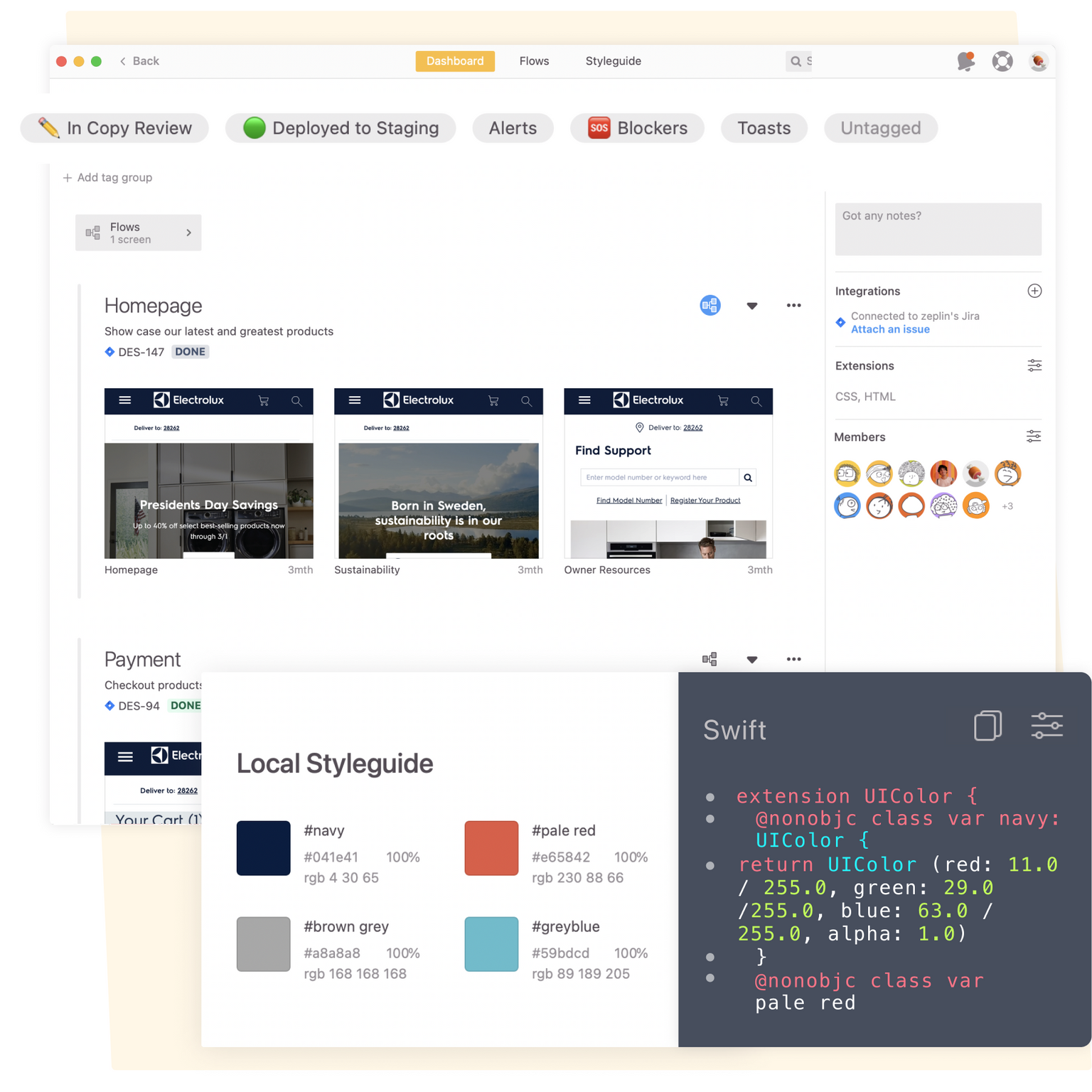Click the Jira integration diamond icon
The height and width of the screenshot is (1092, 1092).
coord(840,322)
